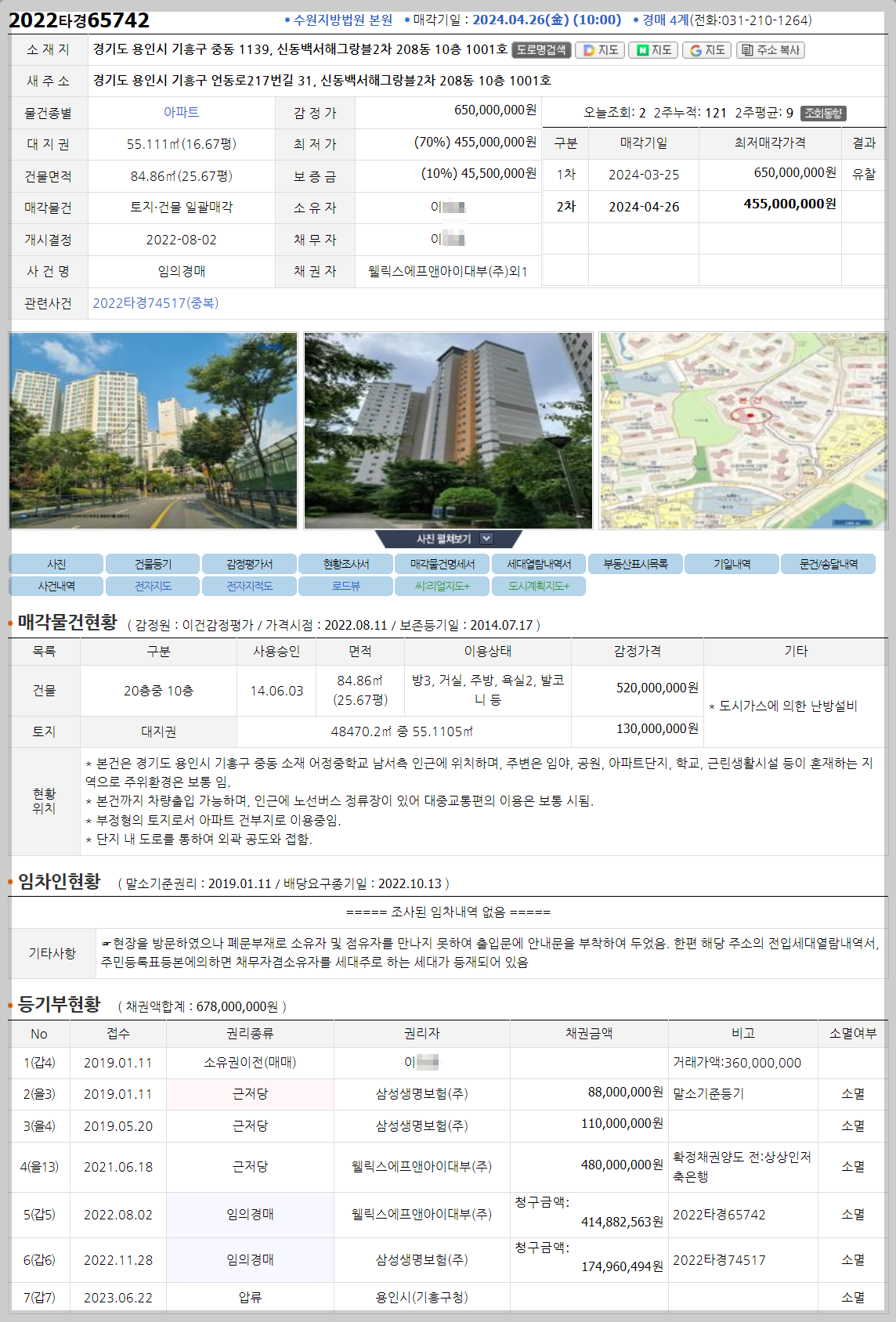Open the 기일내역 tab
The width and height of the screenshot is (896, 1322).
pyautogui.click(x=732, y=564)
